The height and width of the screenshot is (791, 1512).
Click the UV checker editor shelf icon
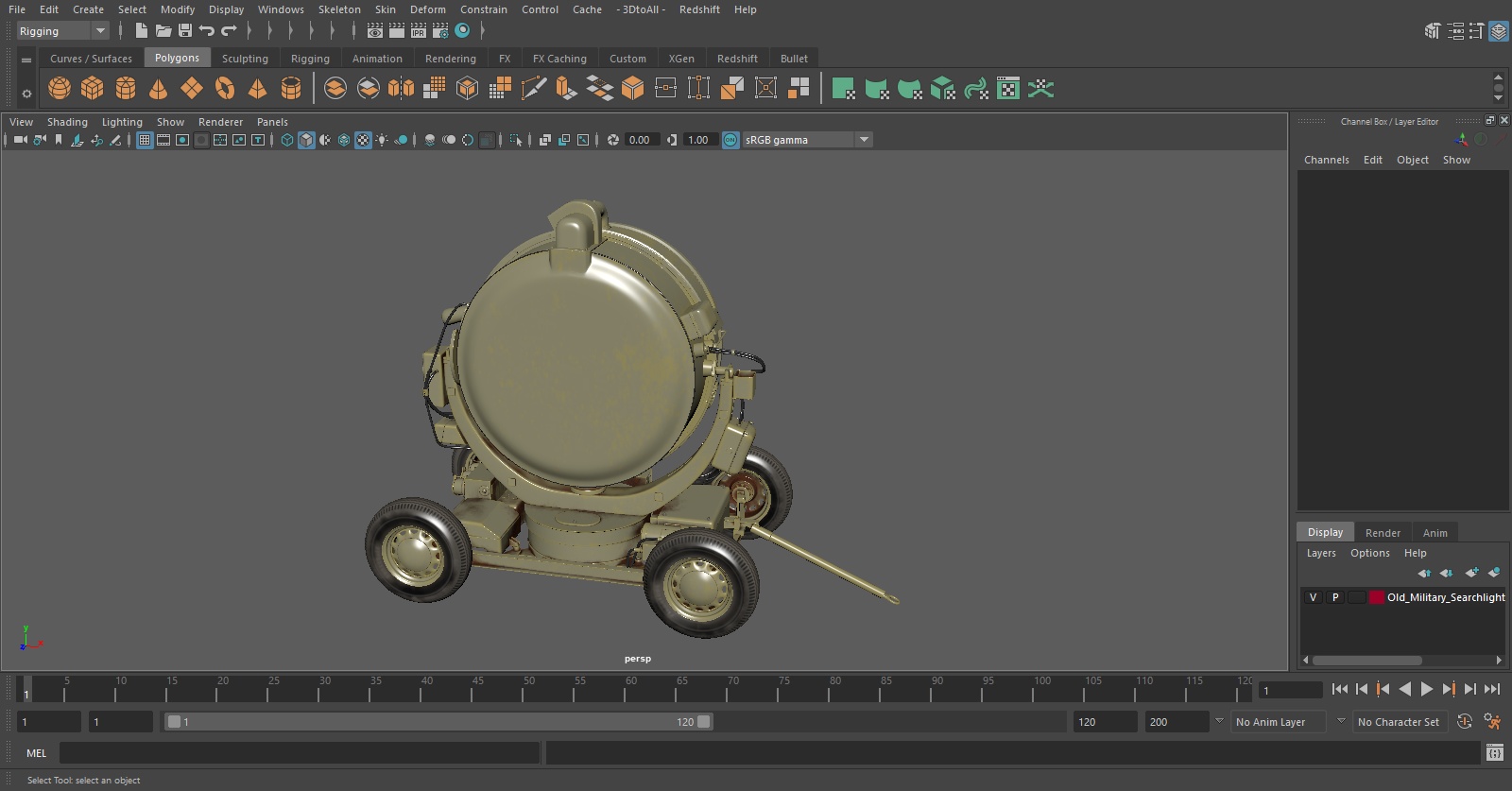1008,89
